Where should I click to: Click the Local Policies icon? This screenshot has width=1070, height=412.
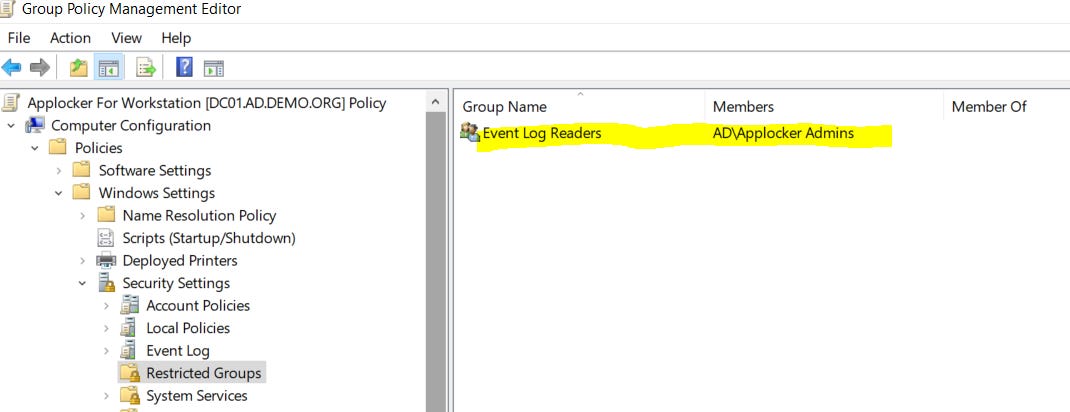(x=129, y=328)
